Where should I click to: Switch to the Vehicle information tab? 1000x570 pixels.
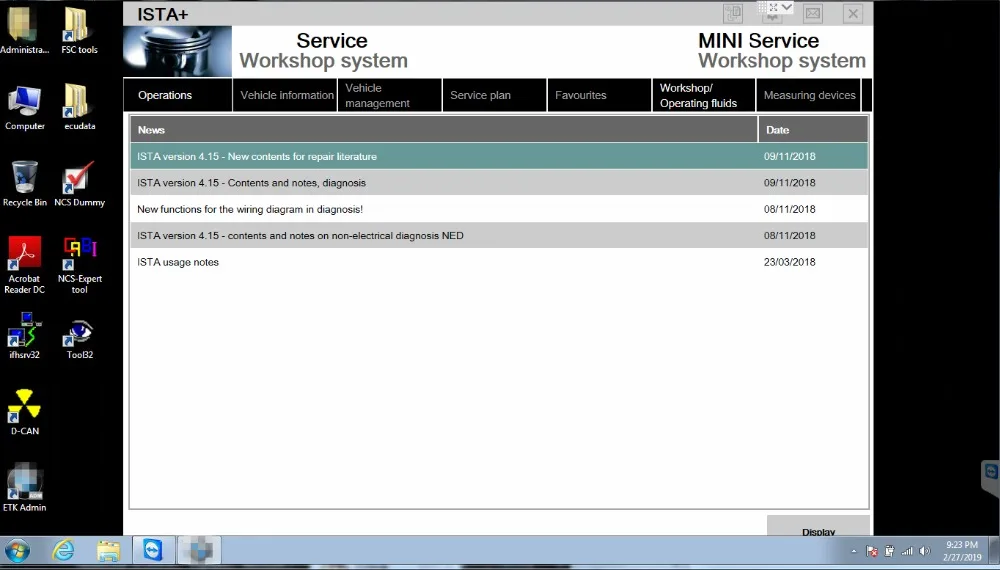(286, 95)
